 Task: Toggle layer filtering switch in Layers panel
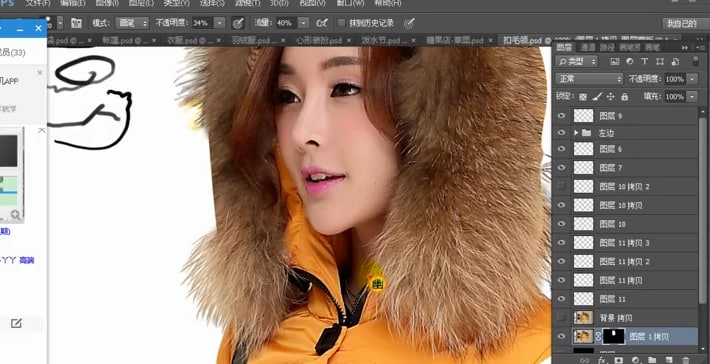pyautogui.click(x=696, y=62)
